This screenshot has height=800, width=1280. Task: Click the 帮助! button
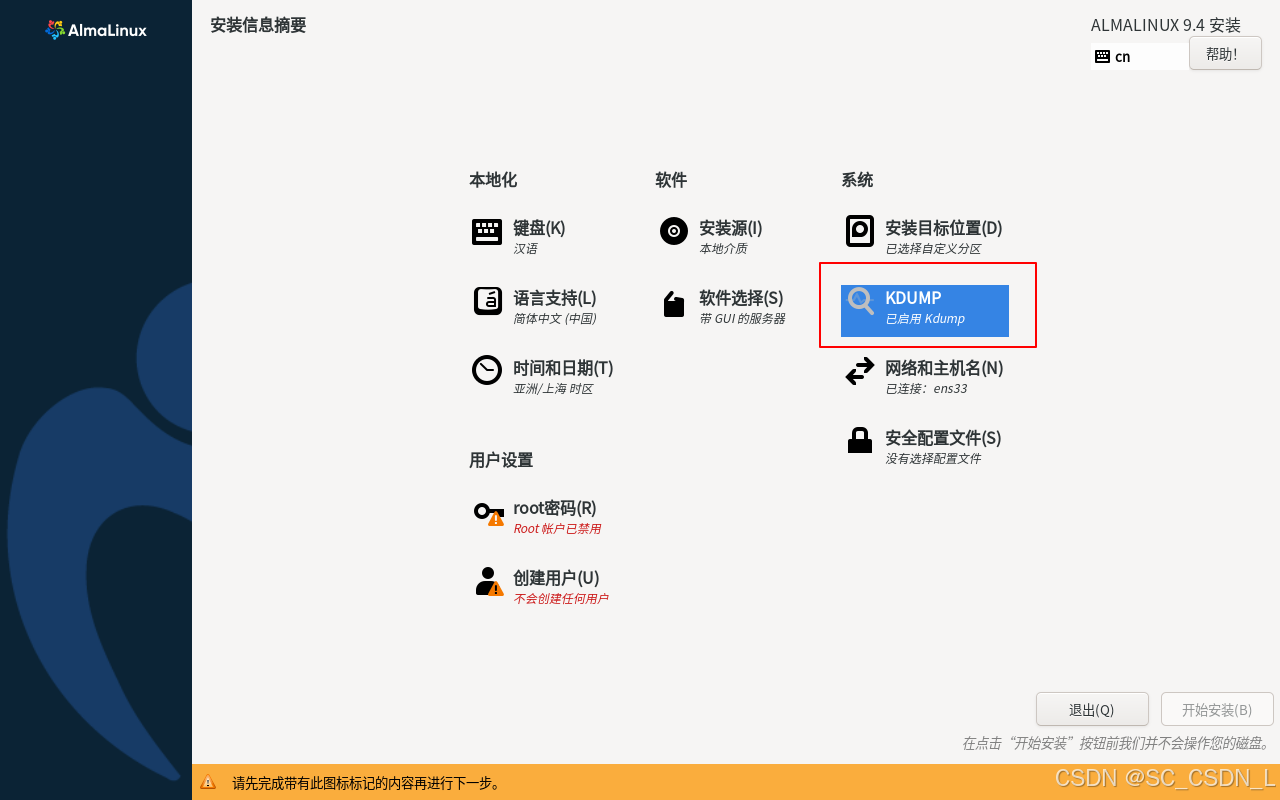[1225, 54]
